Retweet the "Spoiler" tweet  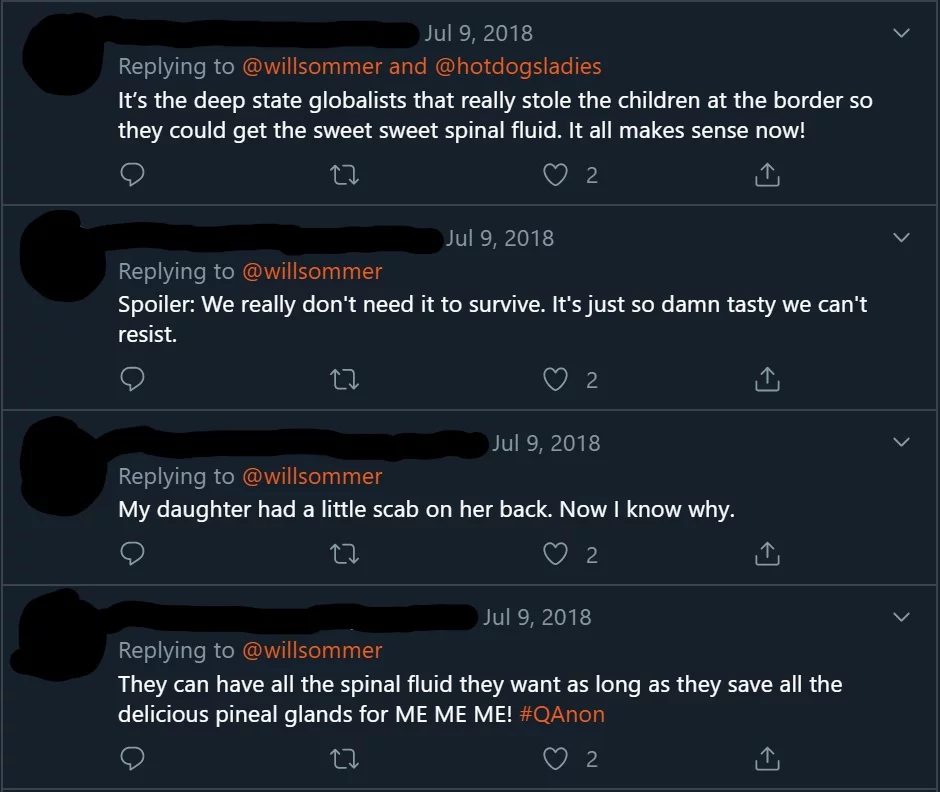coord(344,380)
